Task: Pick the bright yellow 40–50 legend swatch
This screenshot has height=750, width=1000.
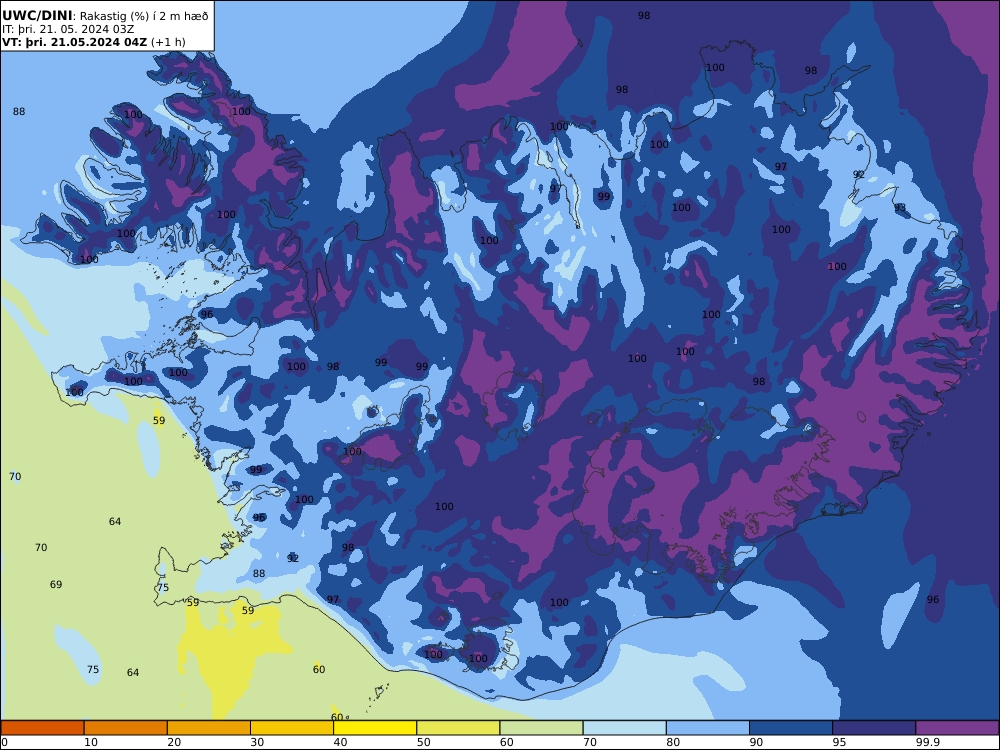Action: tap(375, 728)
